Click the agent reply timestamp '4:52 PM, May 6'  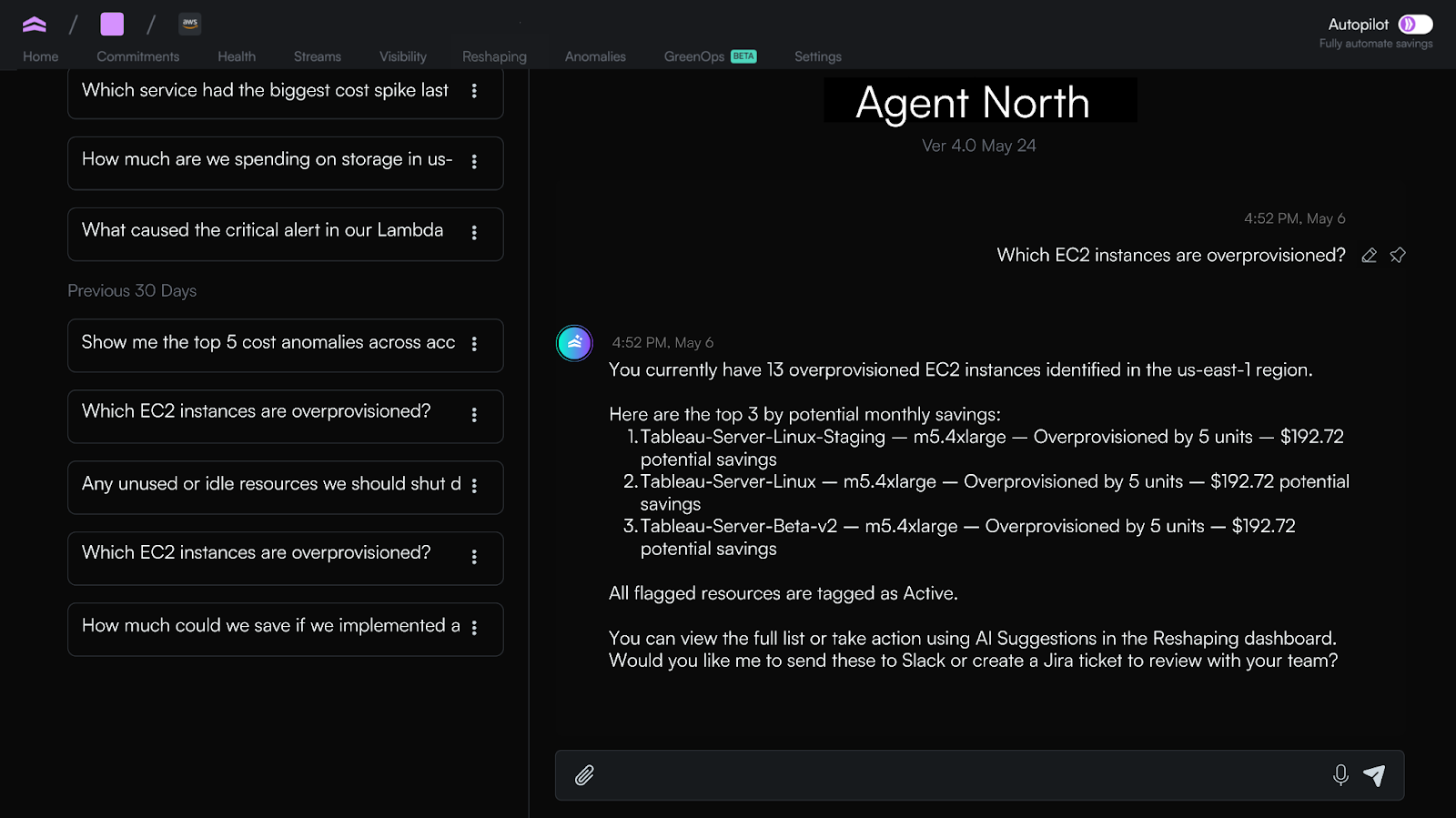pos(662,343)
